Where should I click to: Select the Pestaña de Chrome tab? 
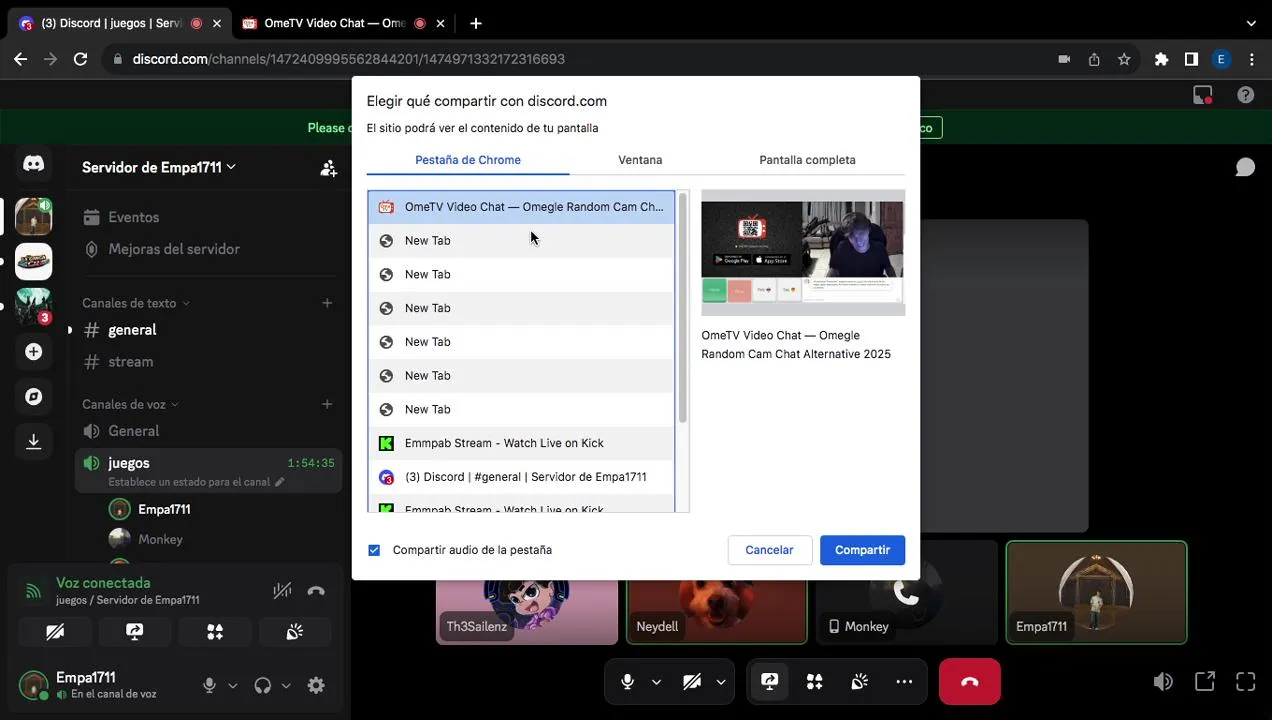coord(468,160)
